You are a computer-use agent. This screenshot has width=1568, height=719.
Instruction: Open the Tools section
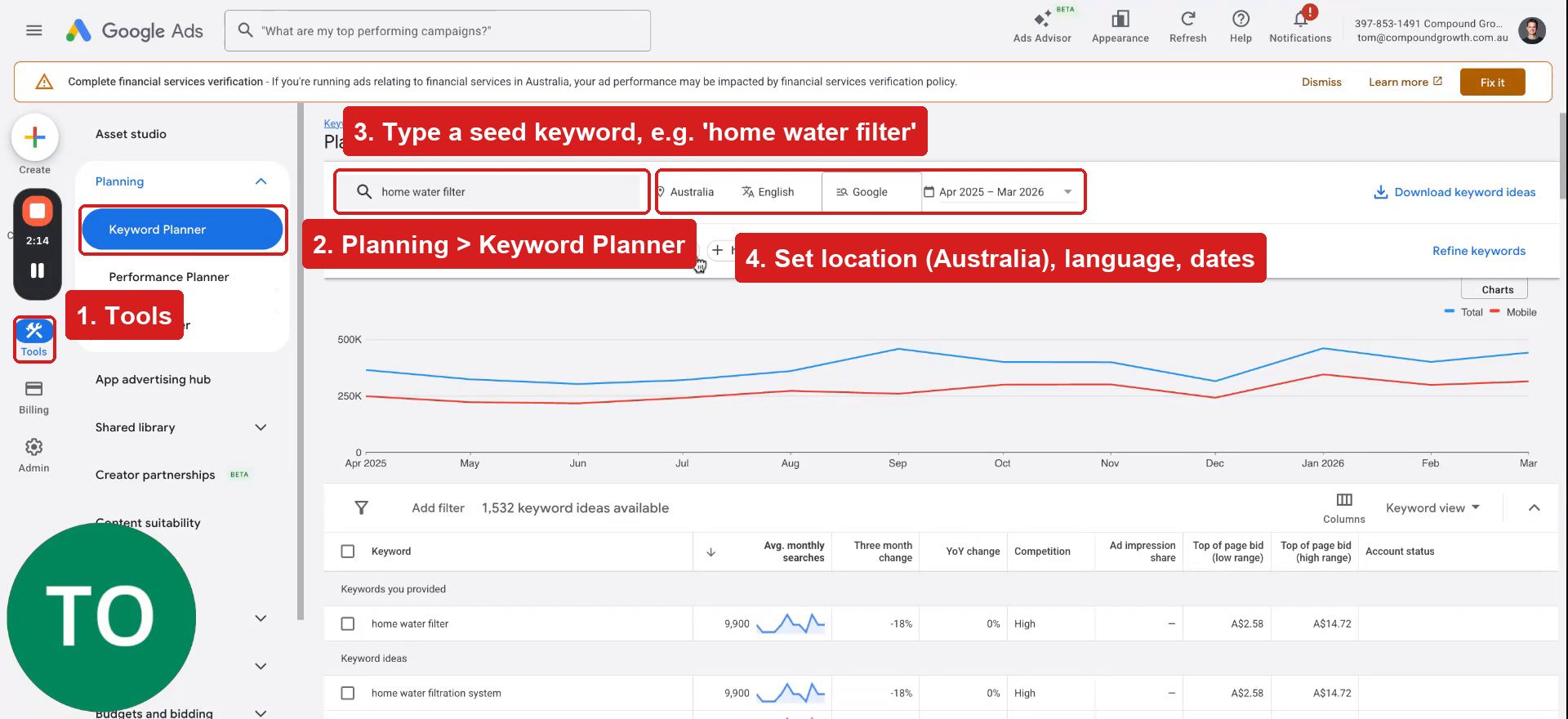pos(34,338)
